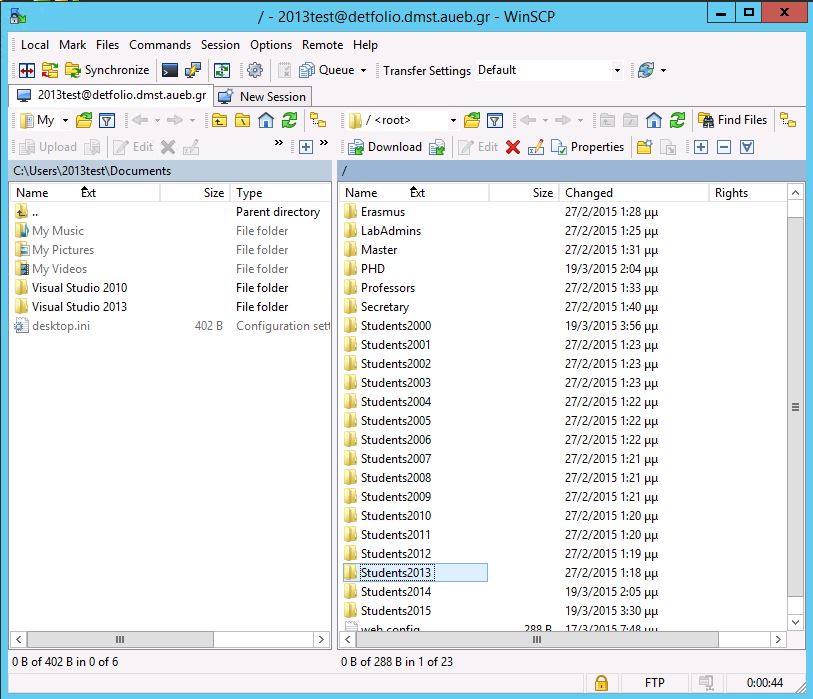Expand Transfer Settings Default dropdown
Screen dimensions: 813x699
coord(617,70)
